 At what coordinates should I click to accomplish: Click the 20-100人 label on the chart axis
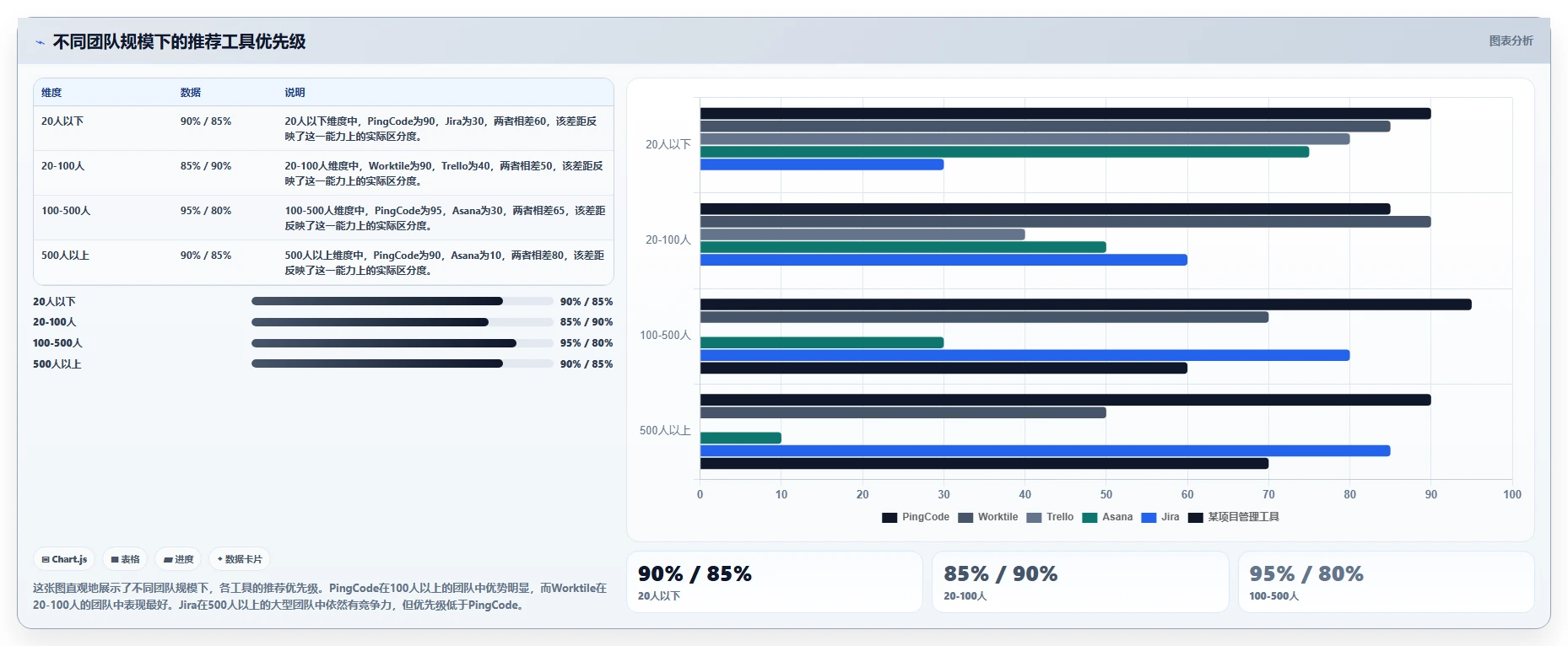tap(668, 240)
